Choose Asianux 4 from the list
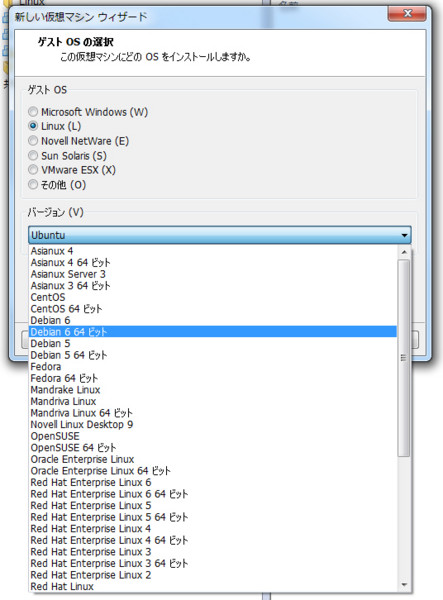The height and width of the screenshot is (600, 443). 213,251
